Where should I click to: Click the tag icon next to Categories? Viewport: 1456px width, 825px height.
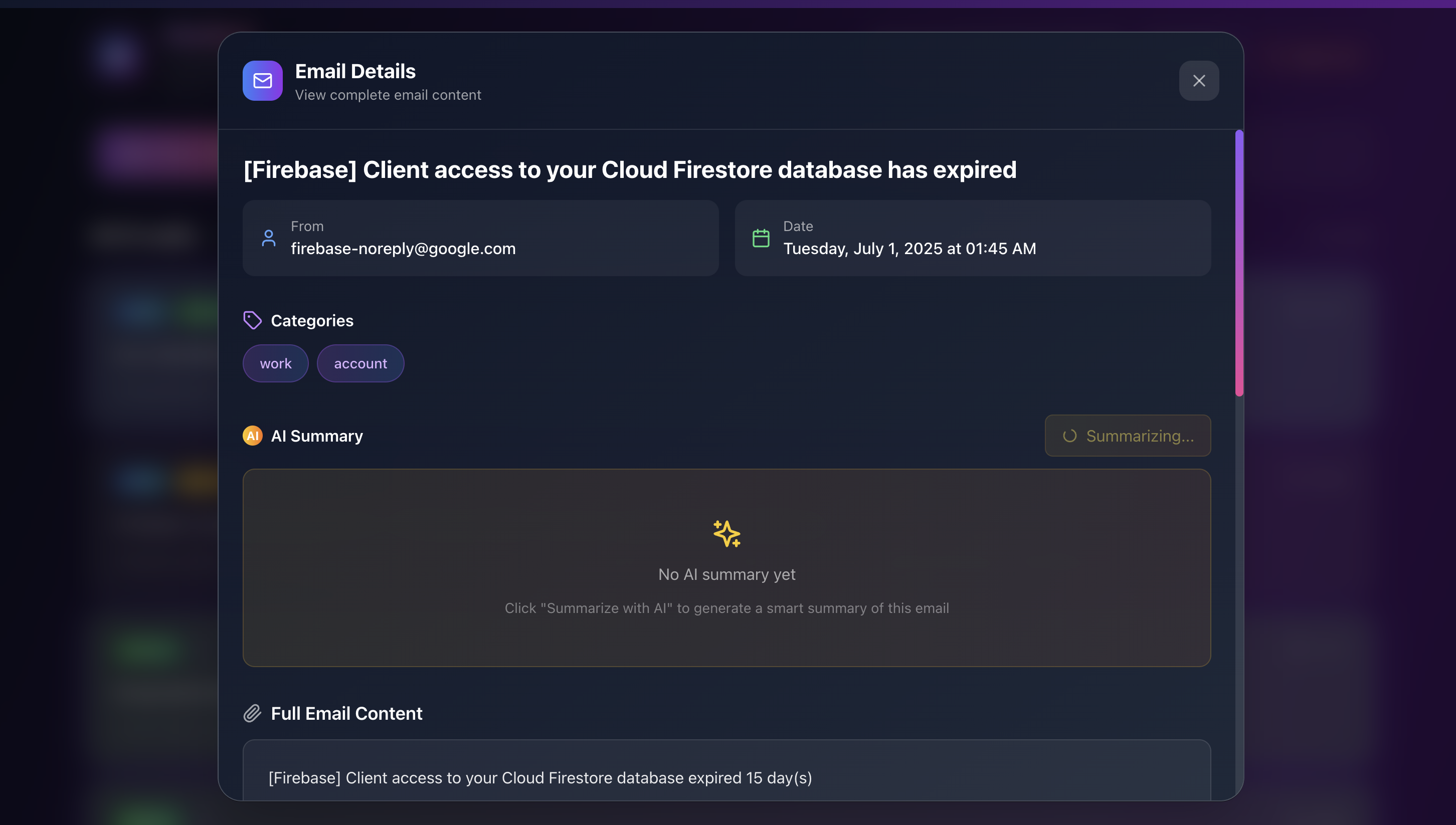pyautogui.click(x=252, y=320)
